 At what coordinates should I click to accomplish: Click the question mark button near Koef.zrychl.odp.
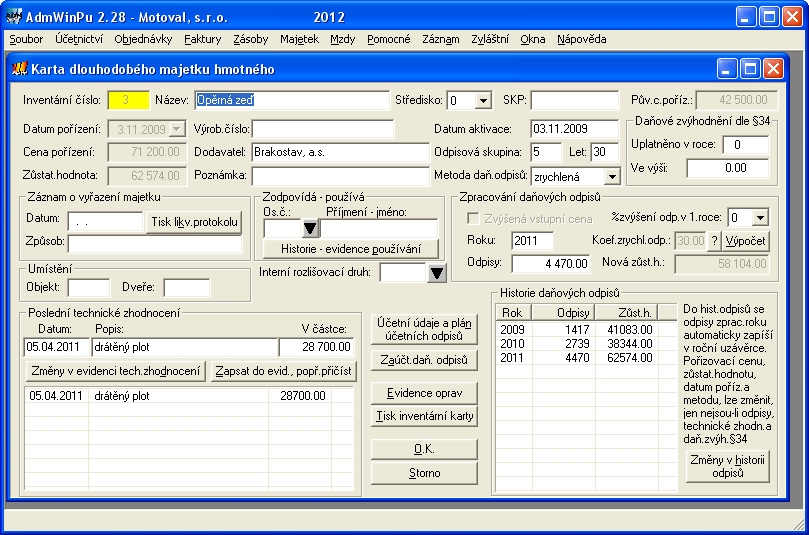point(714,241)
